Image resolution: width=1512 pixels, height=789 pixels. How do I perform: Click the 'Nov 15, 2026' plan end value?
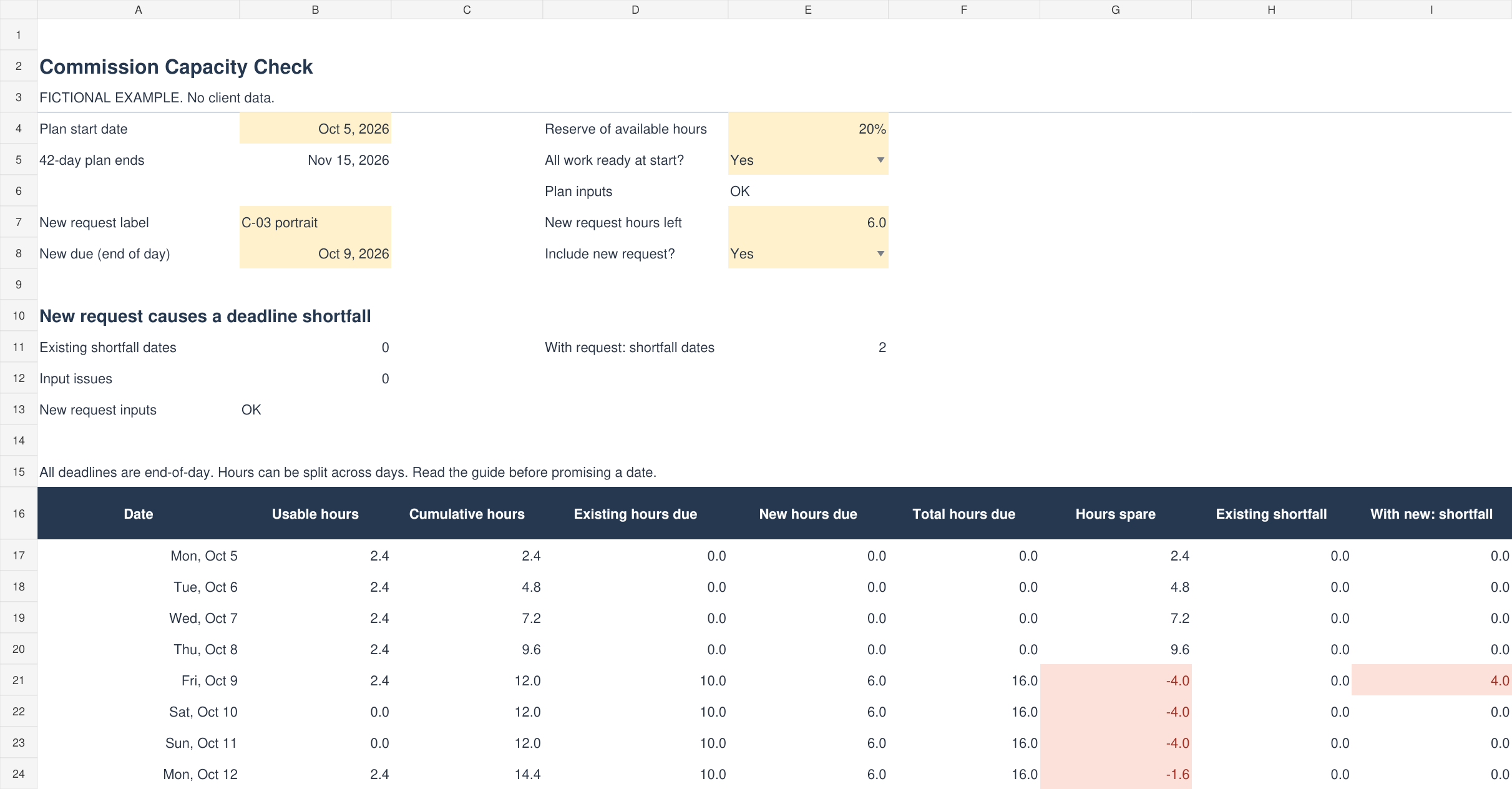(348, 160)
